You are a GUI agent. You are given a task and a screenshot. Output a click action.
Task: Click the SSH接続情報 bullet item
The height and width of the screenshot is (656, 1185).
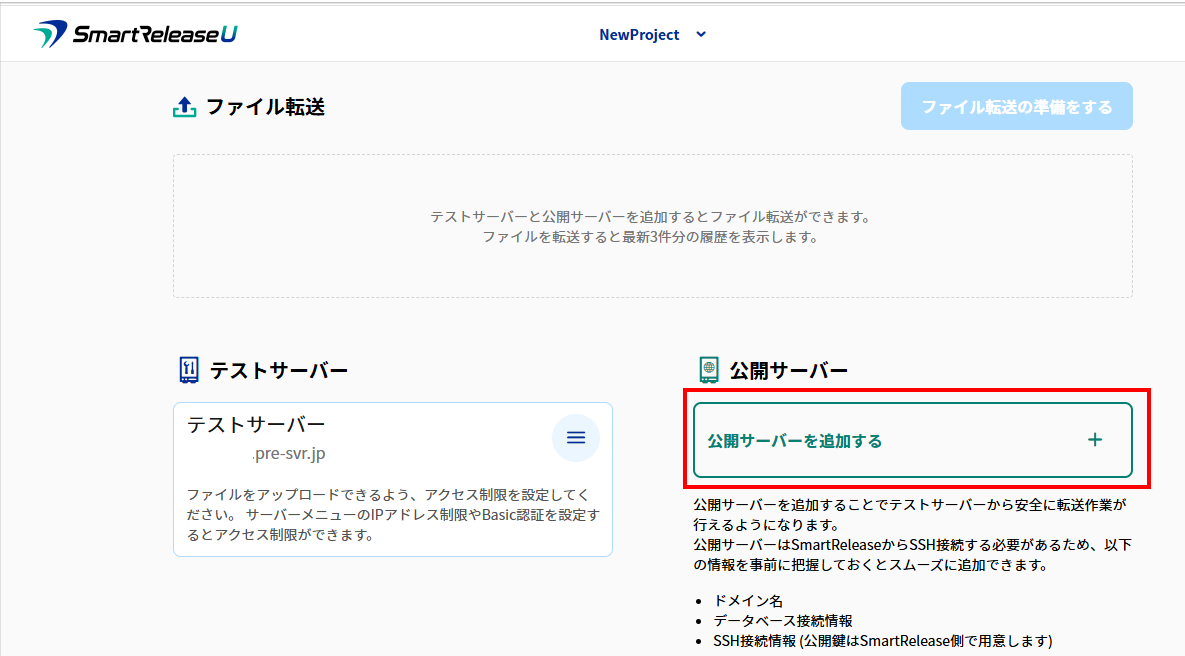pos(883,640)
